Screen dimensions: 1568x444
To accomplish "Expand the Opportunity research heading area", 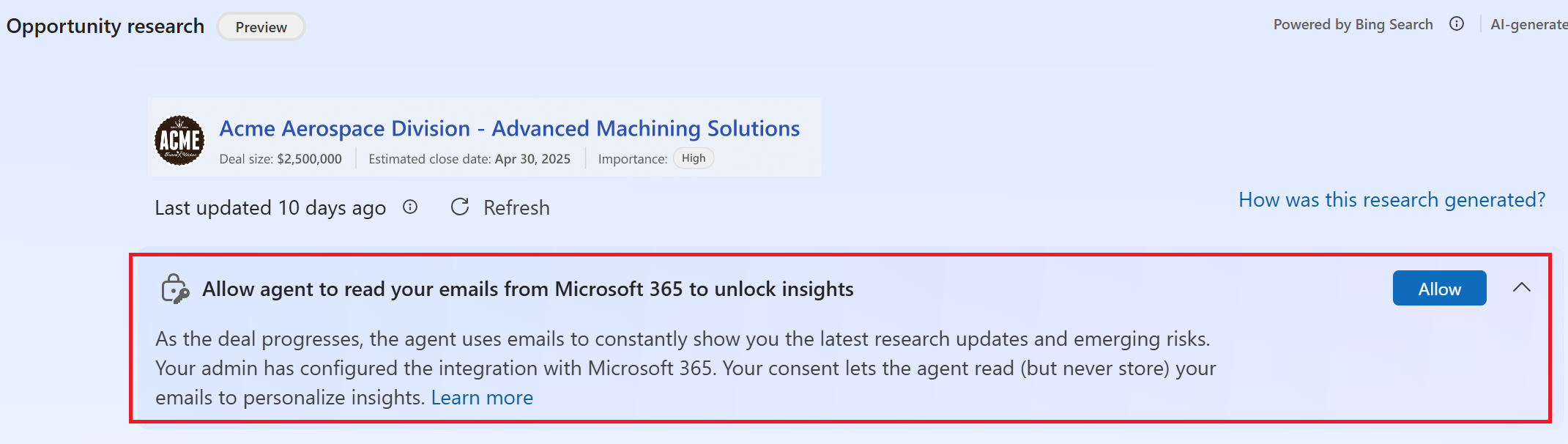I will [x=105, y=26].
